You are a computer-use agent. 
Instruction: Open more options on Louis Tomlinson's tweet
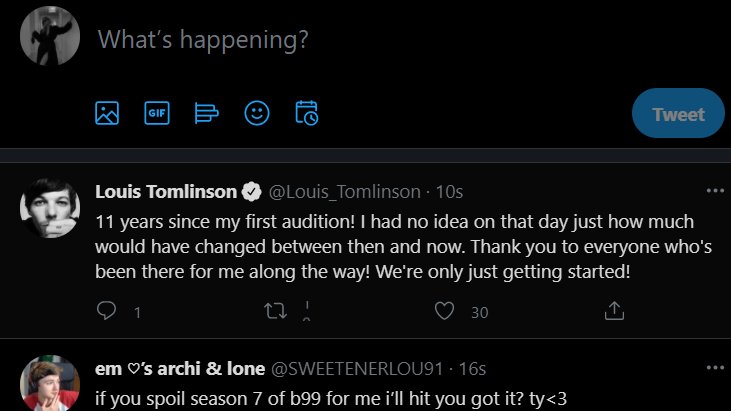coord(714,190)
